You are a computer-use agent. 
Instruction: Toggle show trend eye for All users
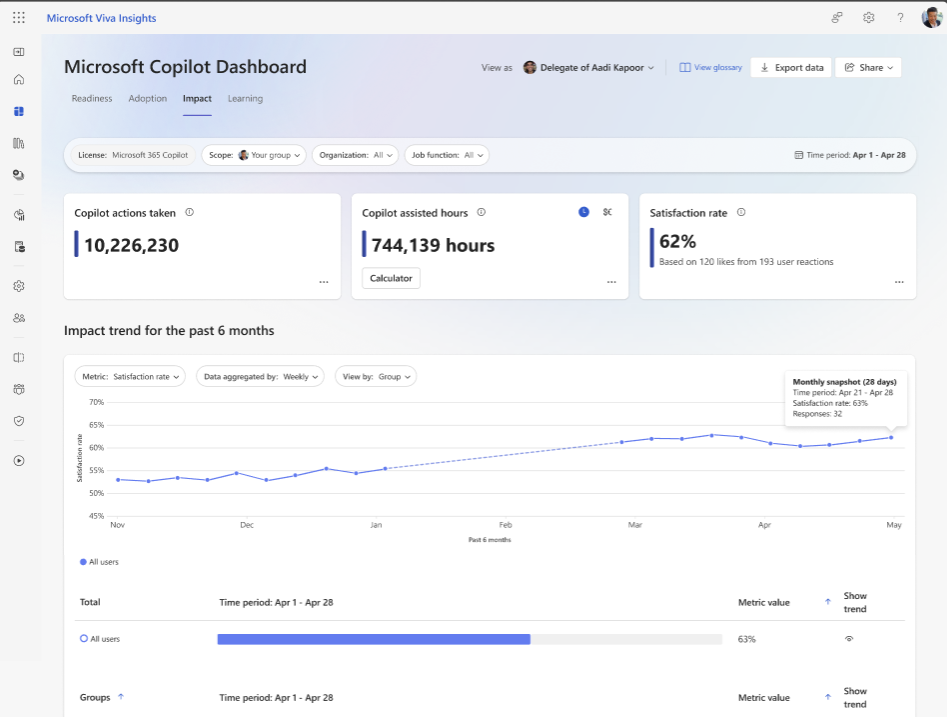coord(849,638)
